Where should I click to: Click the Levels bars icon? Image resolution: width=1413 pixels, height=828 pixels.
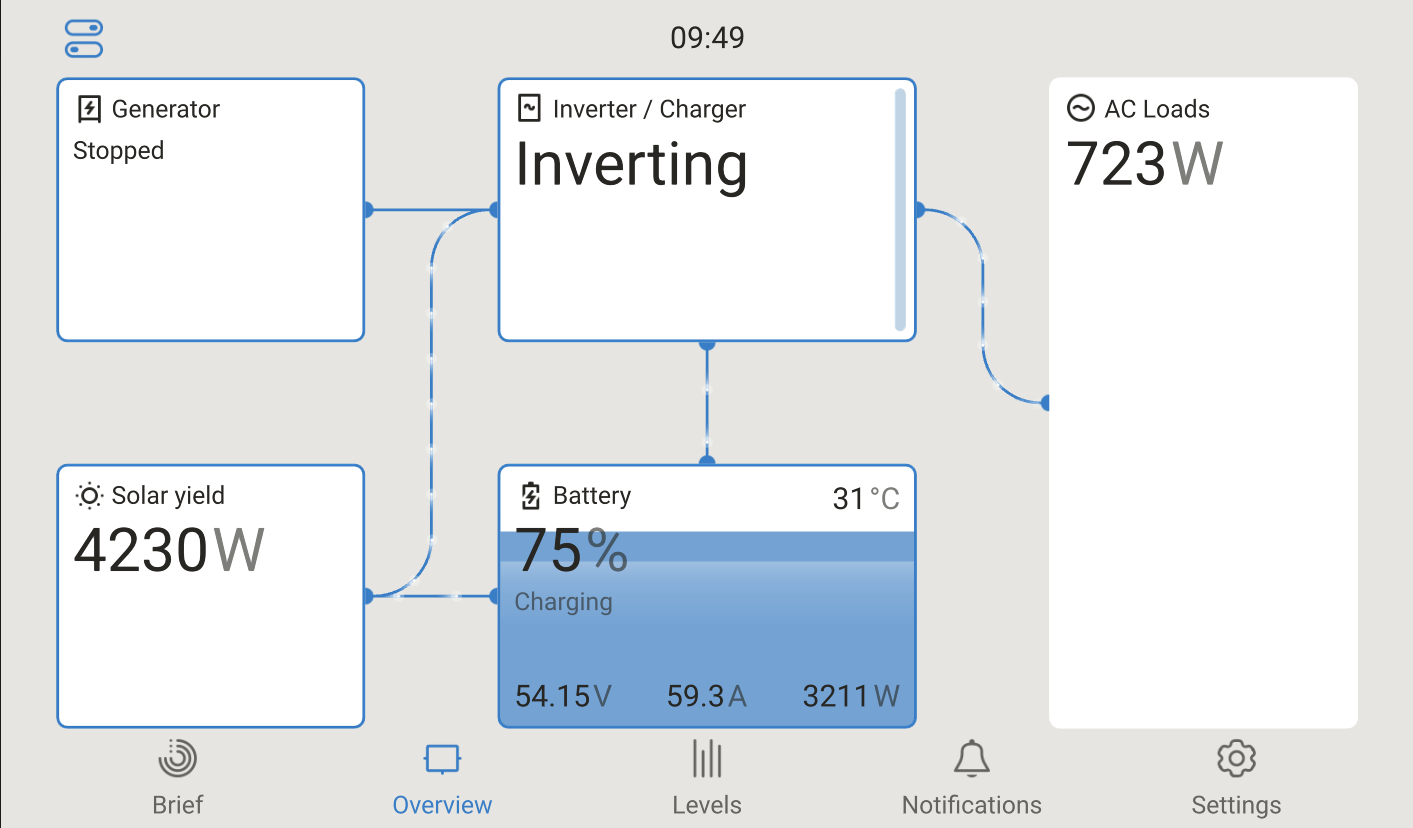707,759
